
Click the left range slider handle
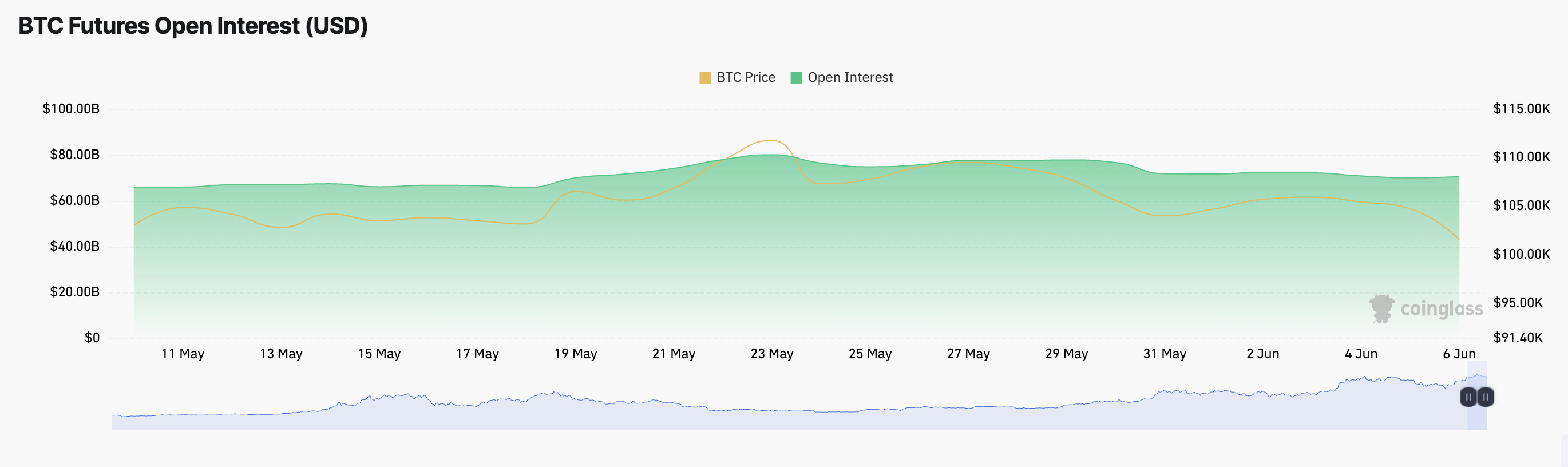click(x=1468, y=397)
